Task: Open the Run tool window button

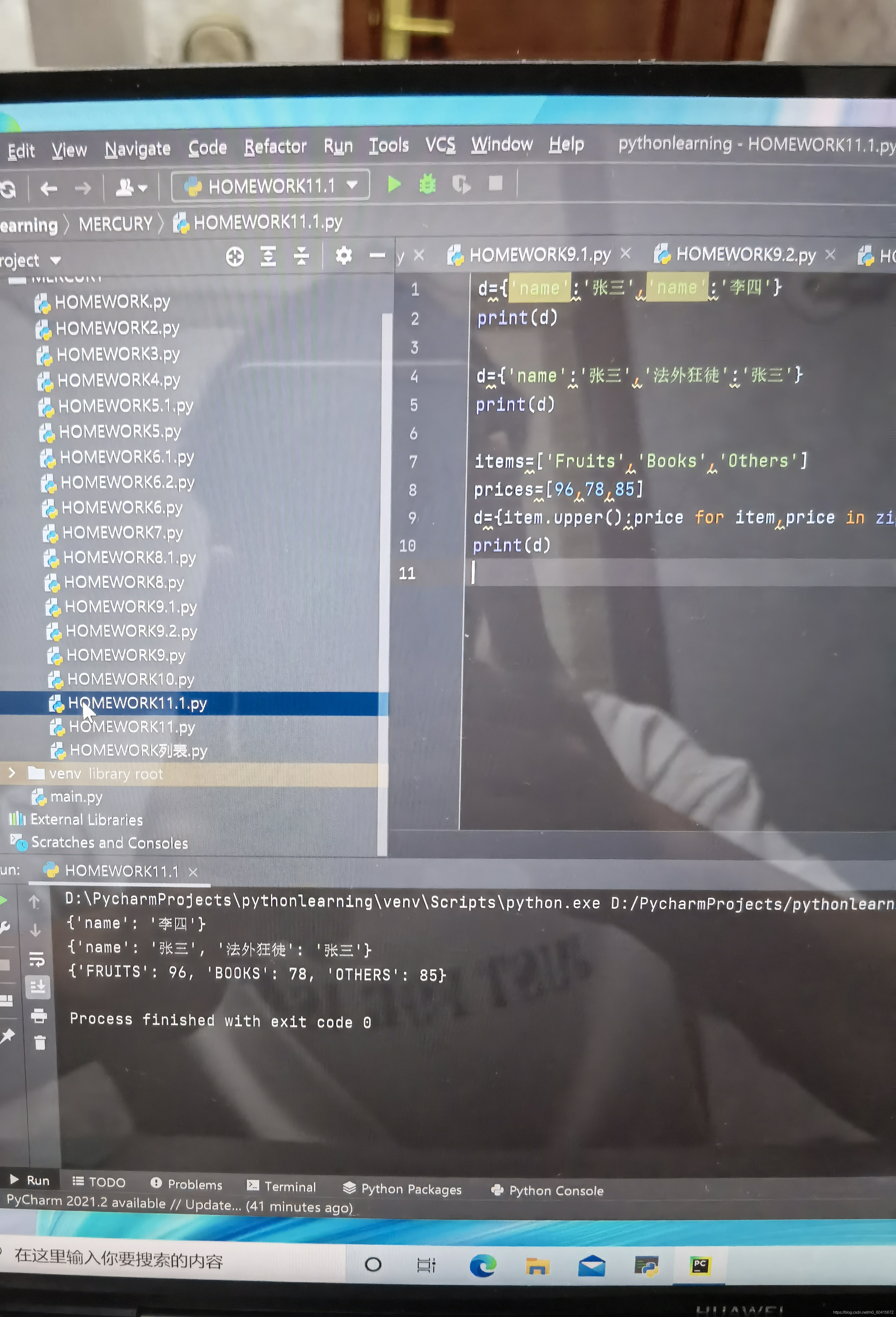Action: pyautogui.click(x=29, y=1180)
